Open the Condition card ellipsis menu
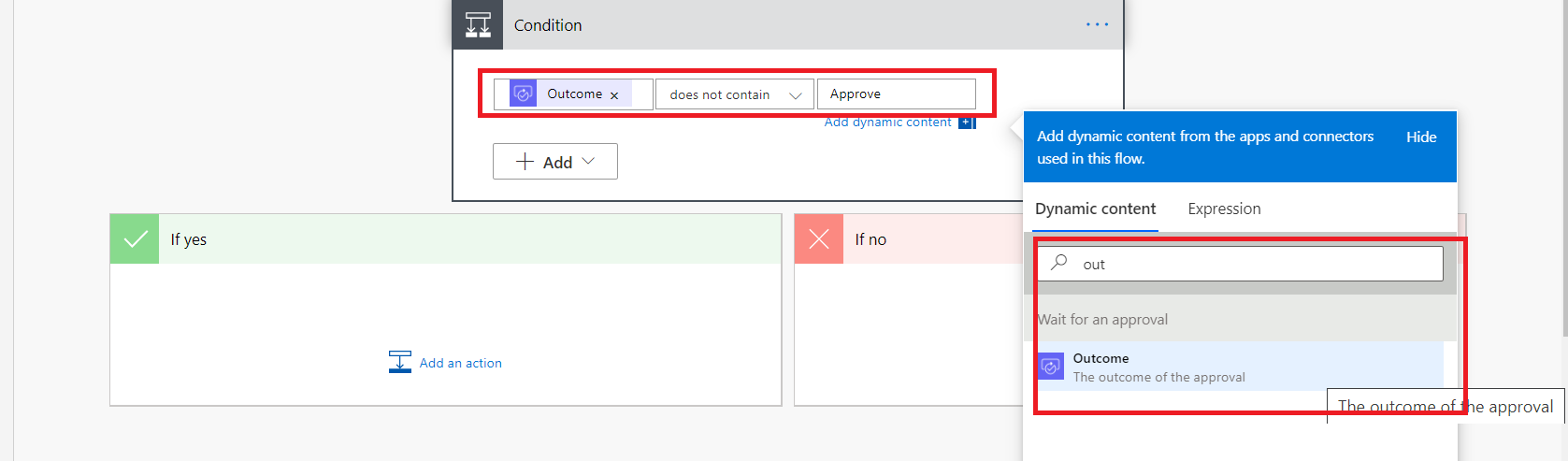 [1097, 25]
